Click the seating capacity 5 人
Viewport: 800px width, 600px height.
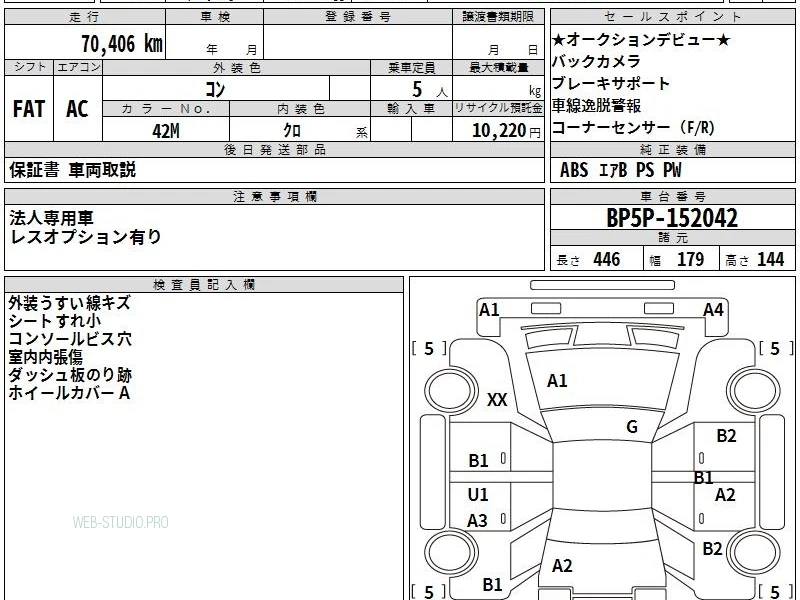tap(430, 90)
